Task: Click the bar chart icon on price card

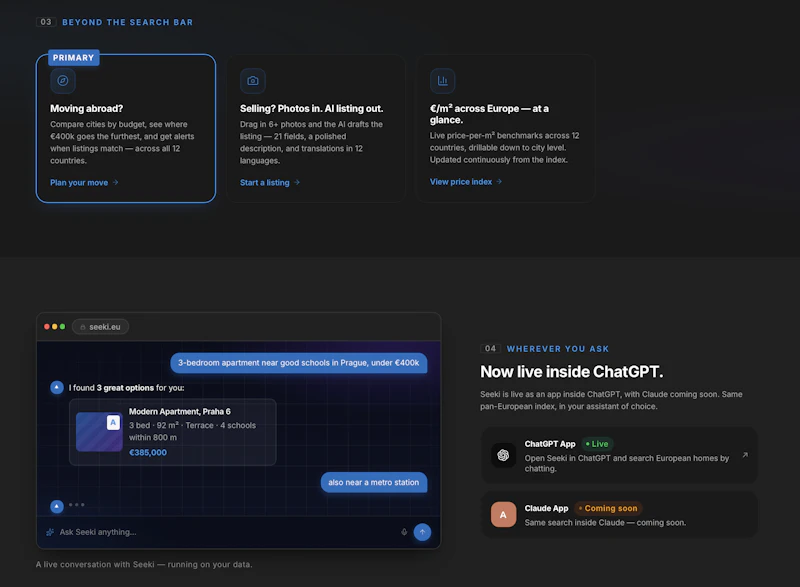Action: point(442,81)
